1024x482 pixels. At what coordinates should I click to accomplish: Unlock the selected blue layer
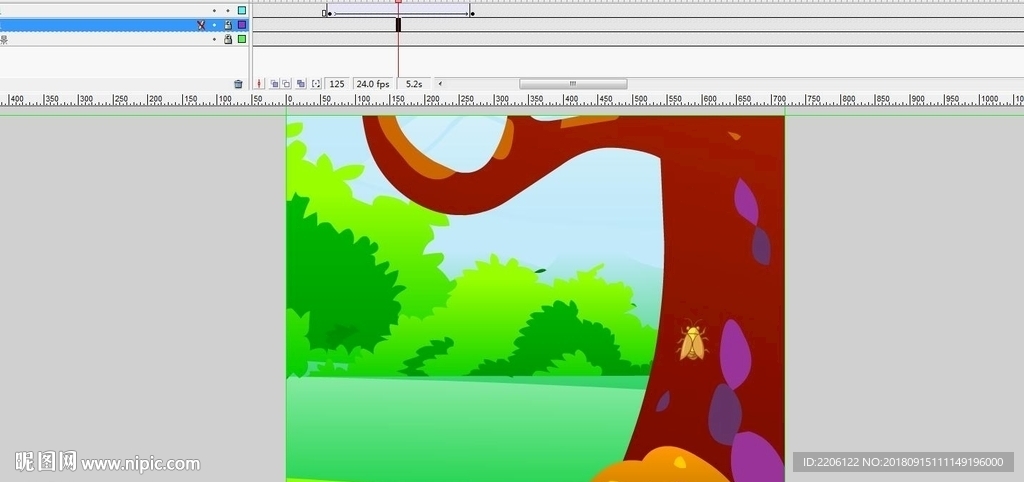(228, 25)
